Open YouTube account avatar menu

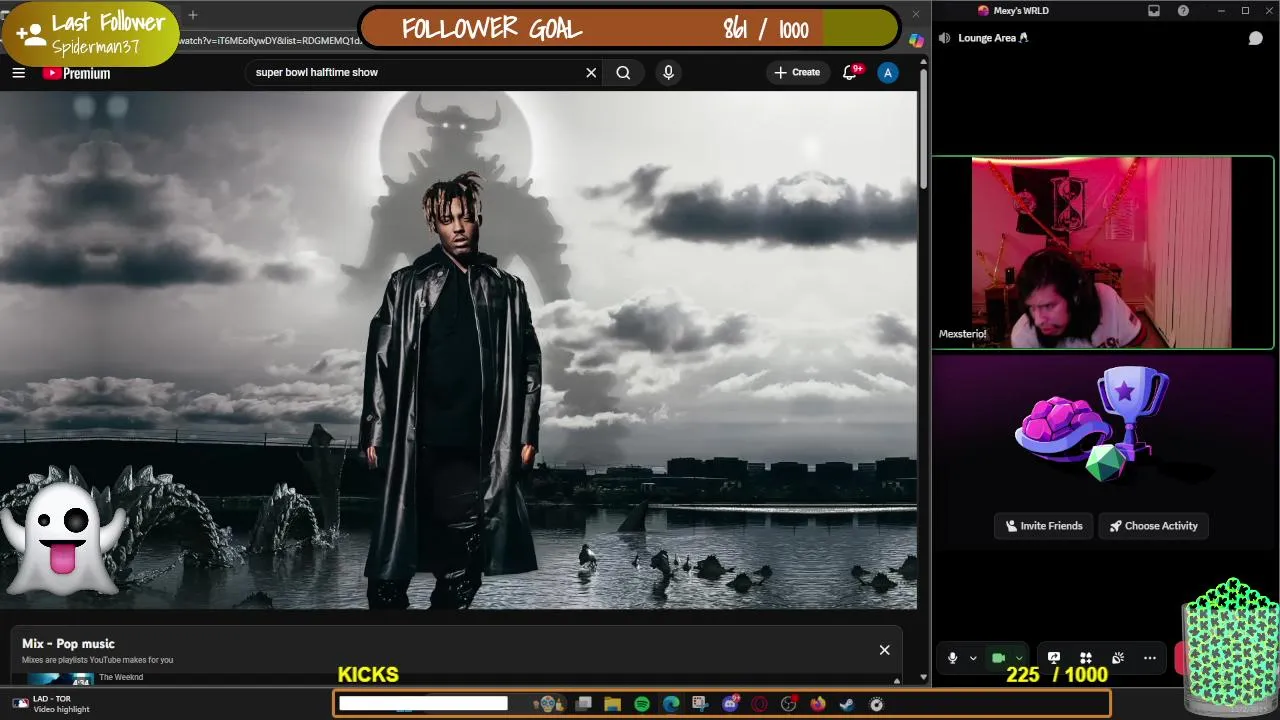(x=887, y=72)
